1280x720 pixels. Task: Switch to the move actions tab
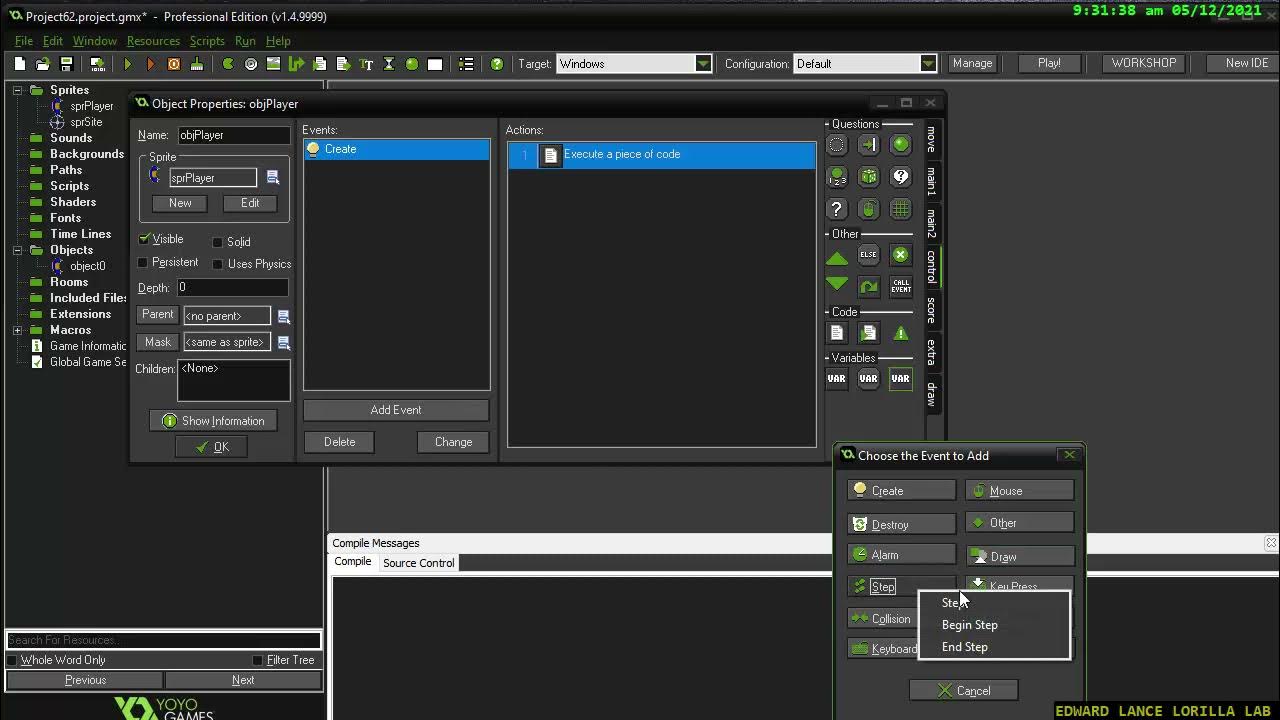click(931, 139)
